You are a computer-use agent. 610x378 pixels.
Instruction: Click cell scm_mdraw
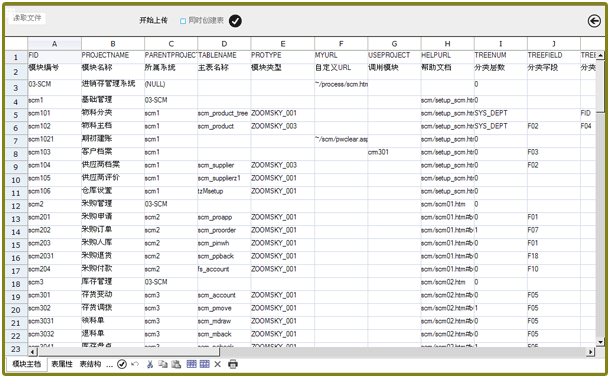point(224,322)
